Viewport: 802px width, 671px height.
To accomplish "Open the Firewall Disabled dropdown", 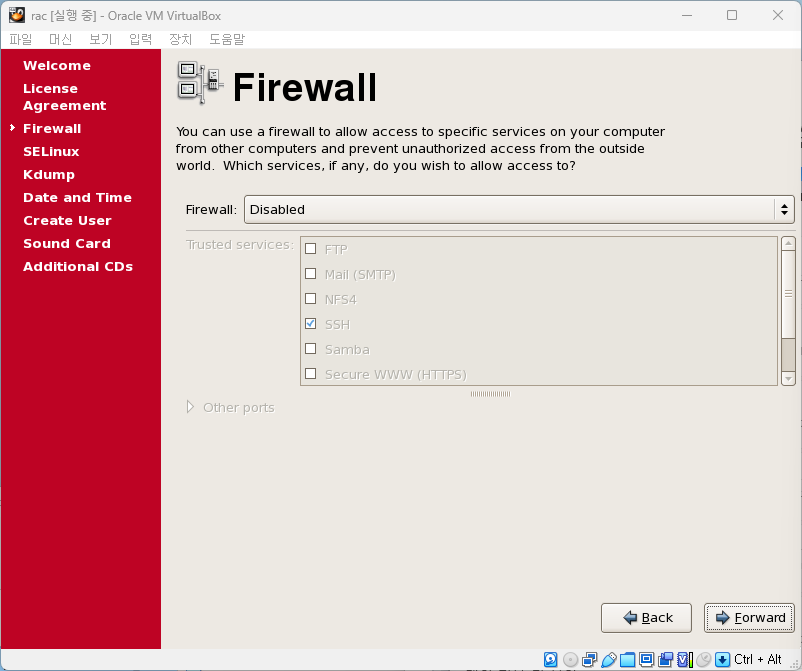I will tap(519, 209).
